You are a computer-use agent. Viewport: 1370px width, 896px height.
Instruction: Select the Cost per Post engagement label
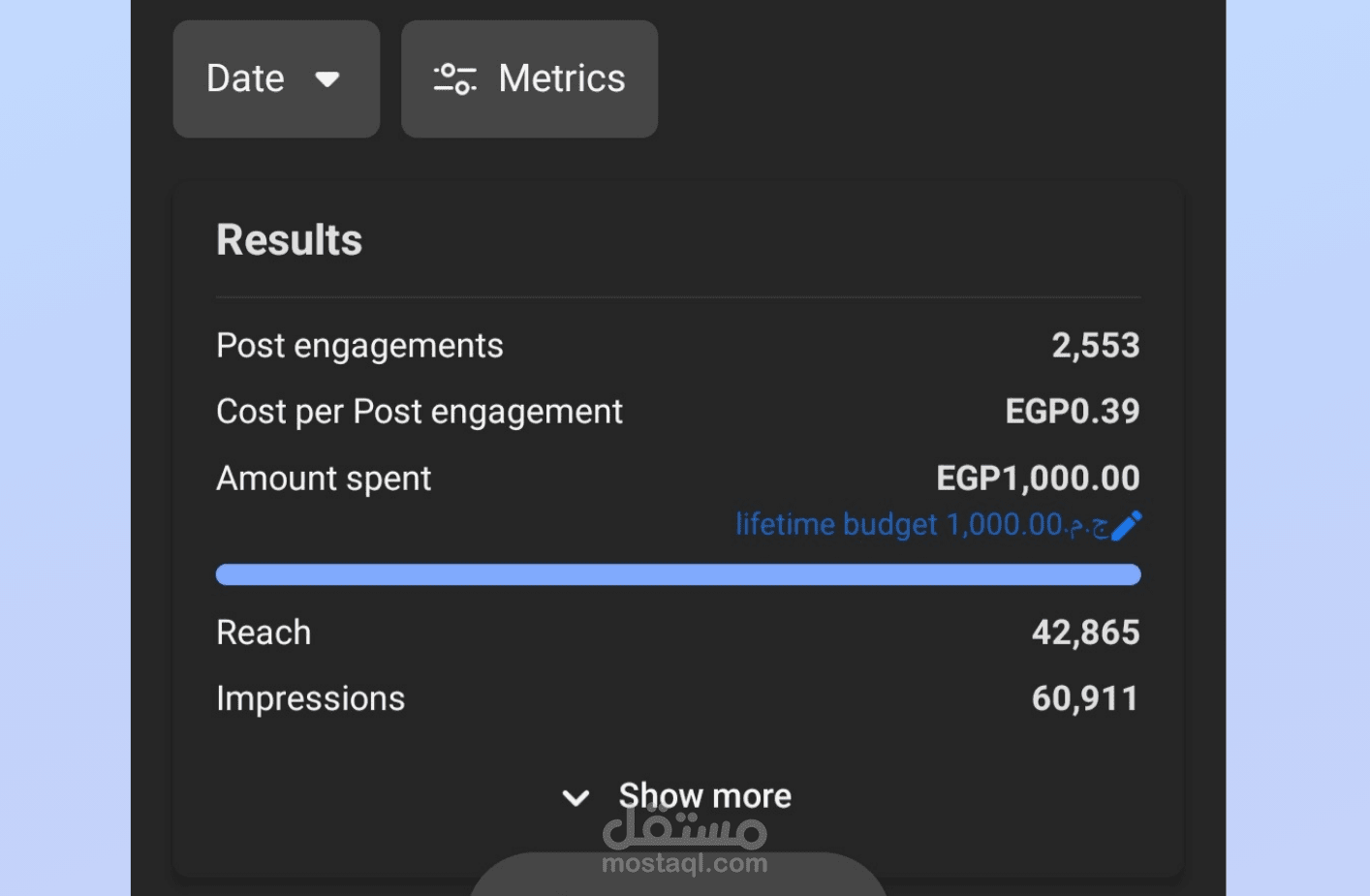[419, 412]
